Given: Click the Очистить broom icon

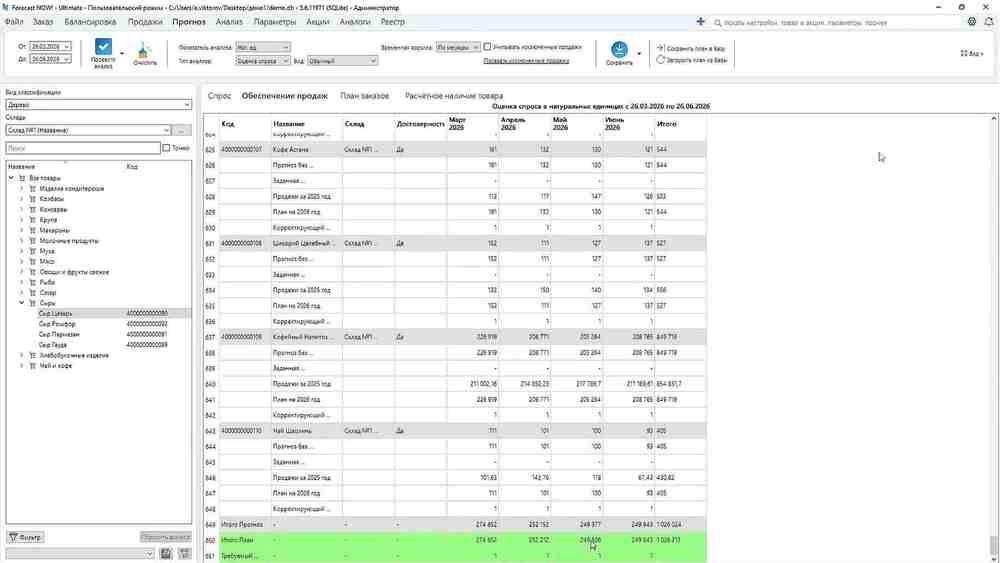Looking at the screenshot, I should pyautogui.click(x=144, y=50).
